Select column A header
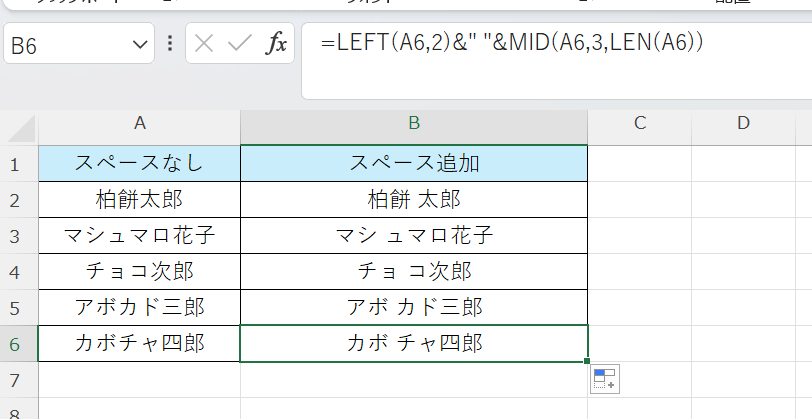Image resolution: width=812 pixels, height=419 pixels. (x=139, y=123)
